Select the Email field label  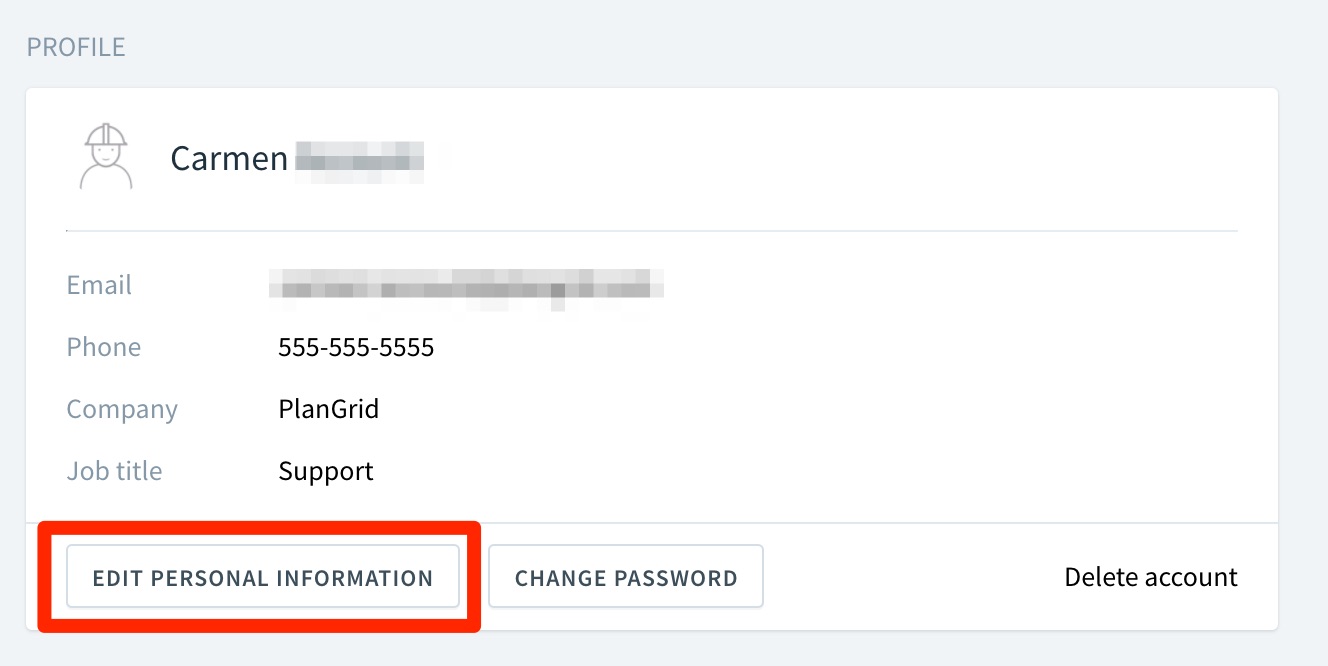(x=99, y=285)
